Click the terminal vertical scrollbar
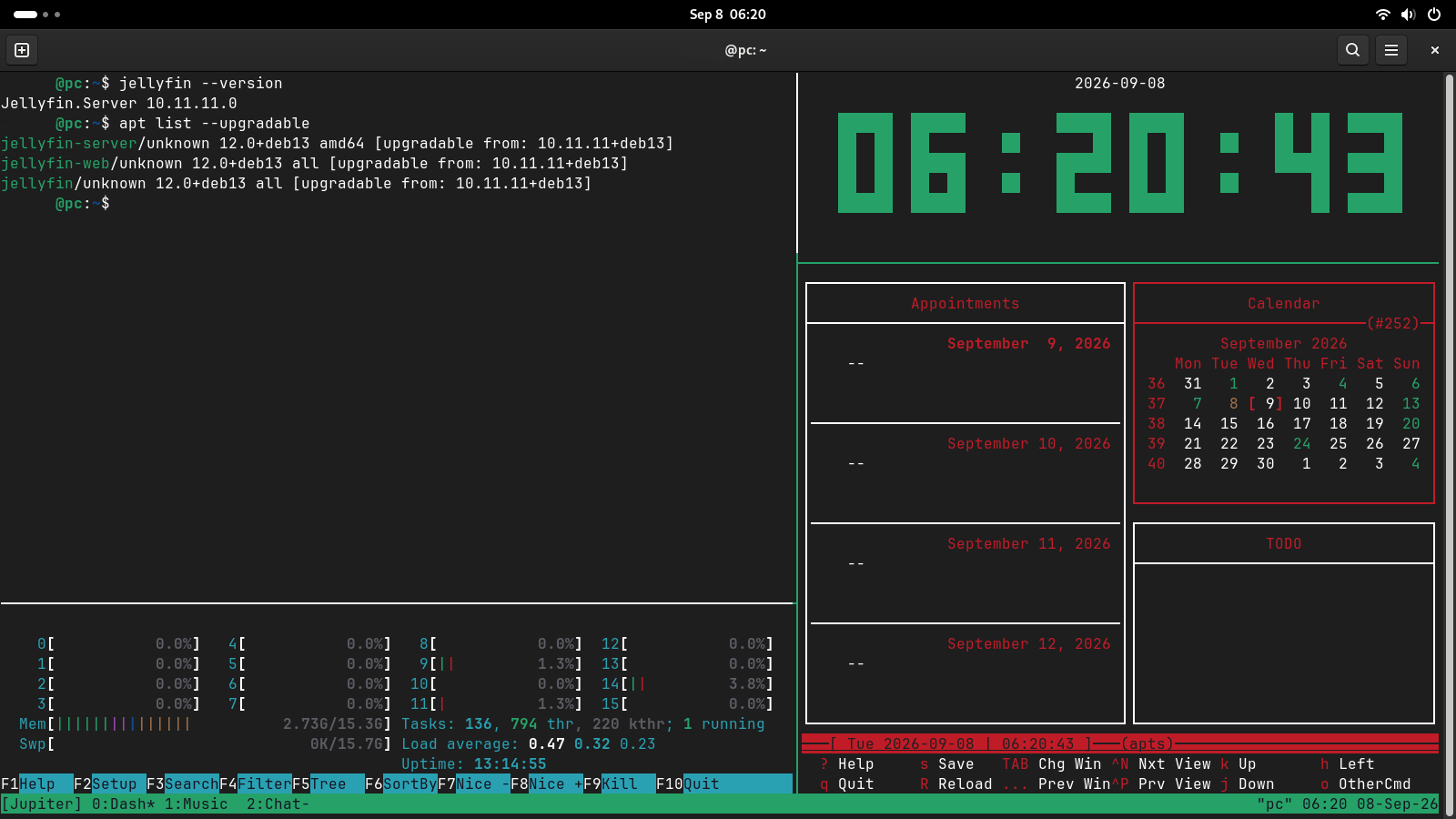 (1449, 437)
